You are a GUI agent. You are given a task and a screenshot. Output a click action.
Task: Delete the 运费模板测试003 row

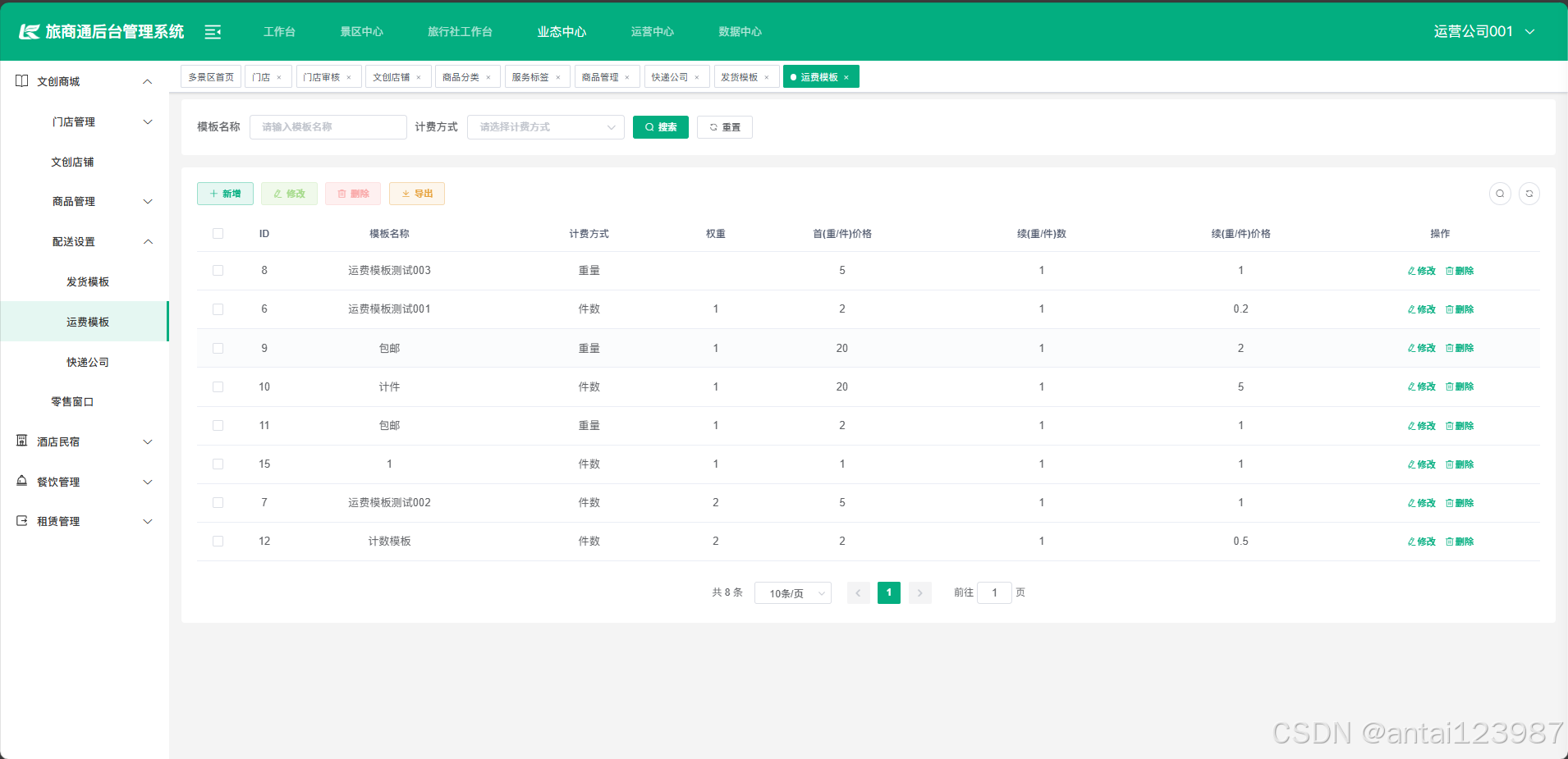click(1460, 271)
